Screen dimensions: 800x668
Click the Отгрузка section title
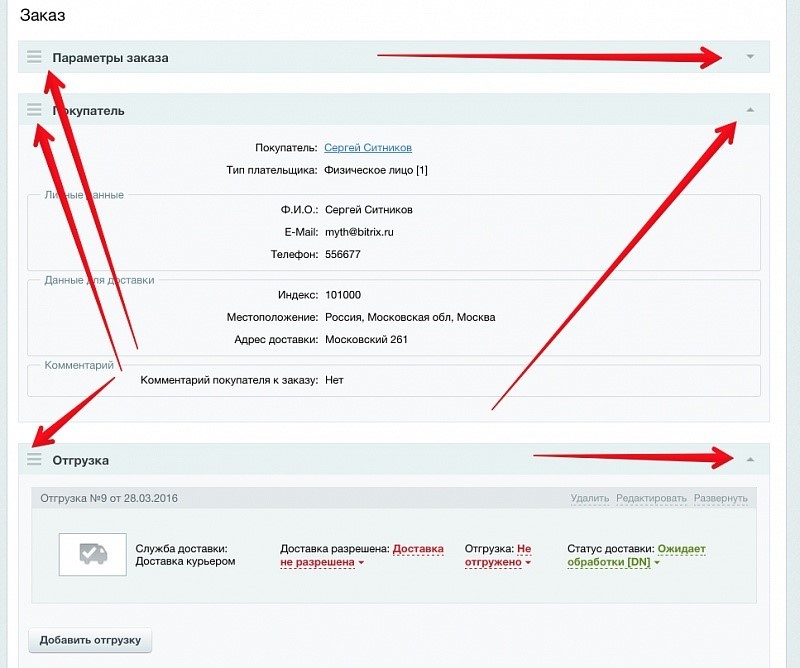pos(81,460)
